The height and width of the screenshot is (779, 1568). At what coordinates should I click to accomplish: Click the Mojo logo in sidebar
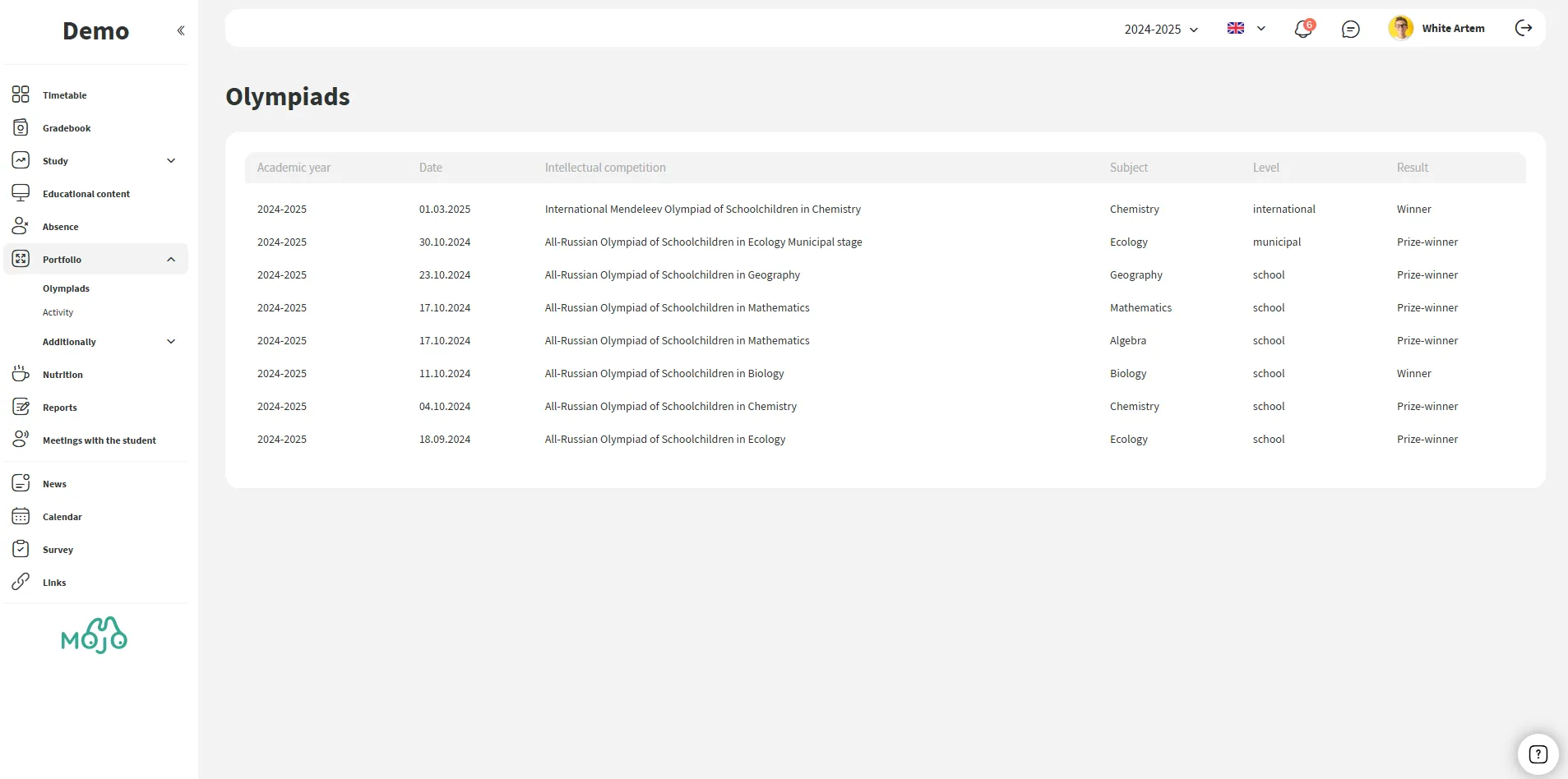click(95, 635)
